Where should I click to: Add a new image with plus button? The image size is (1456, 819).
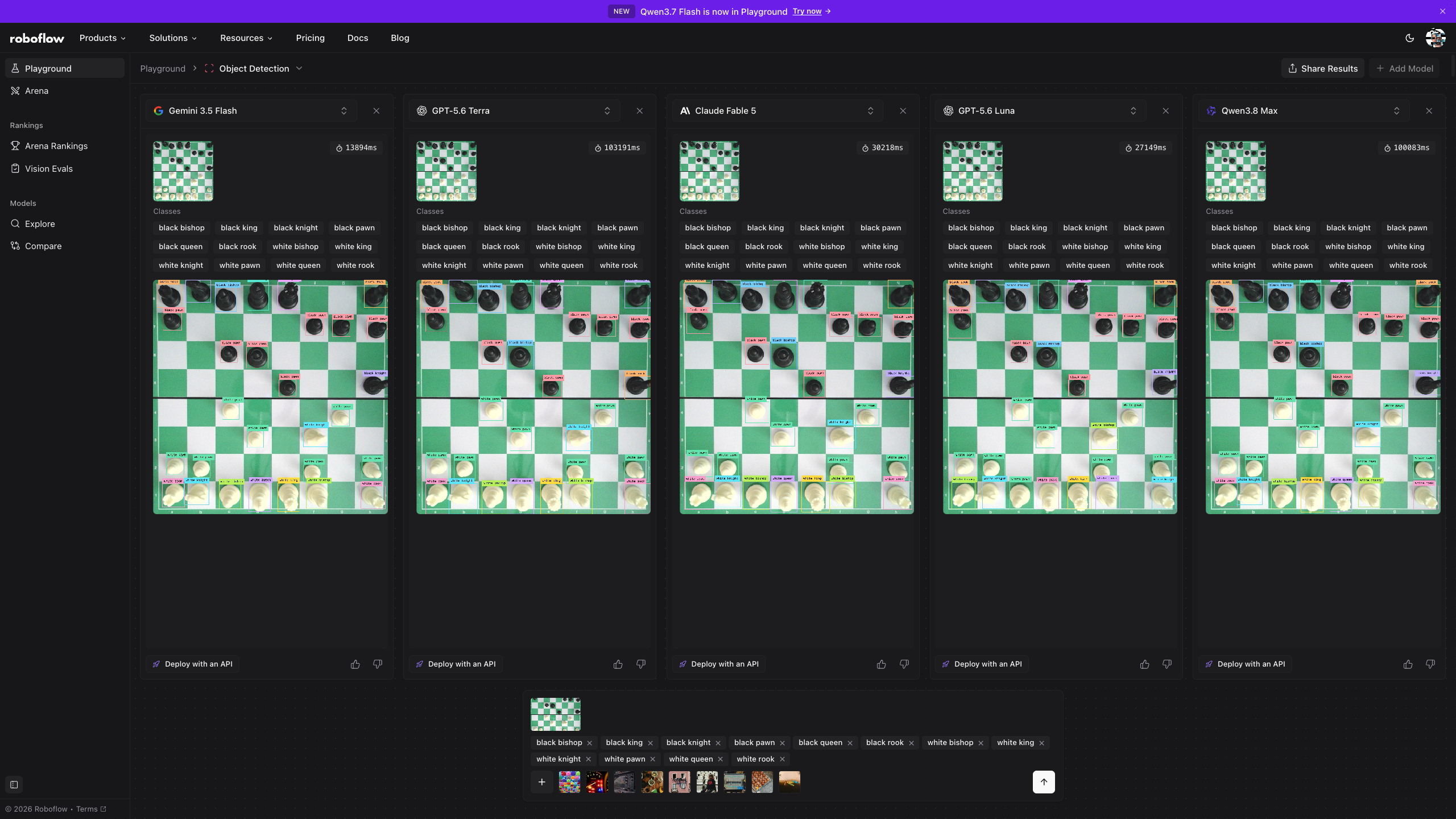(x=542, y=782)
